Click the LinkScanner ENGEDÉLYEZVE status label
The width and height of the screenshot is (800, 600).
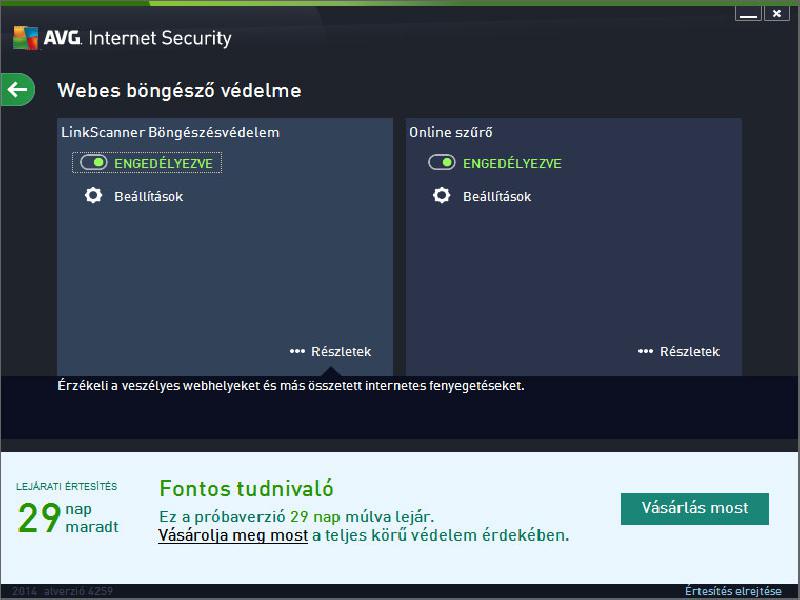[163, 163]
